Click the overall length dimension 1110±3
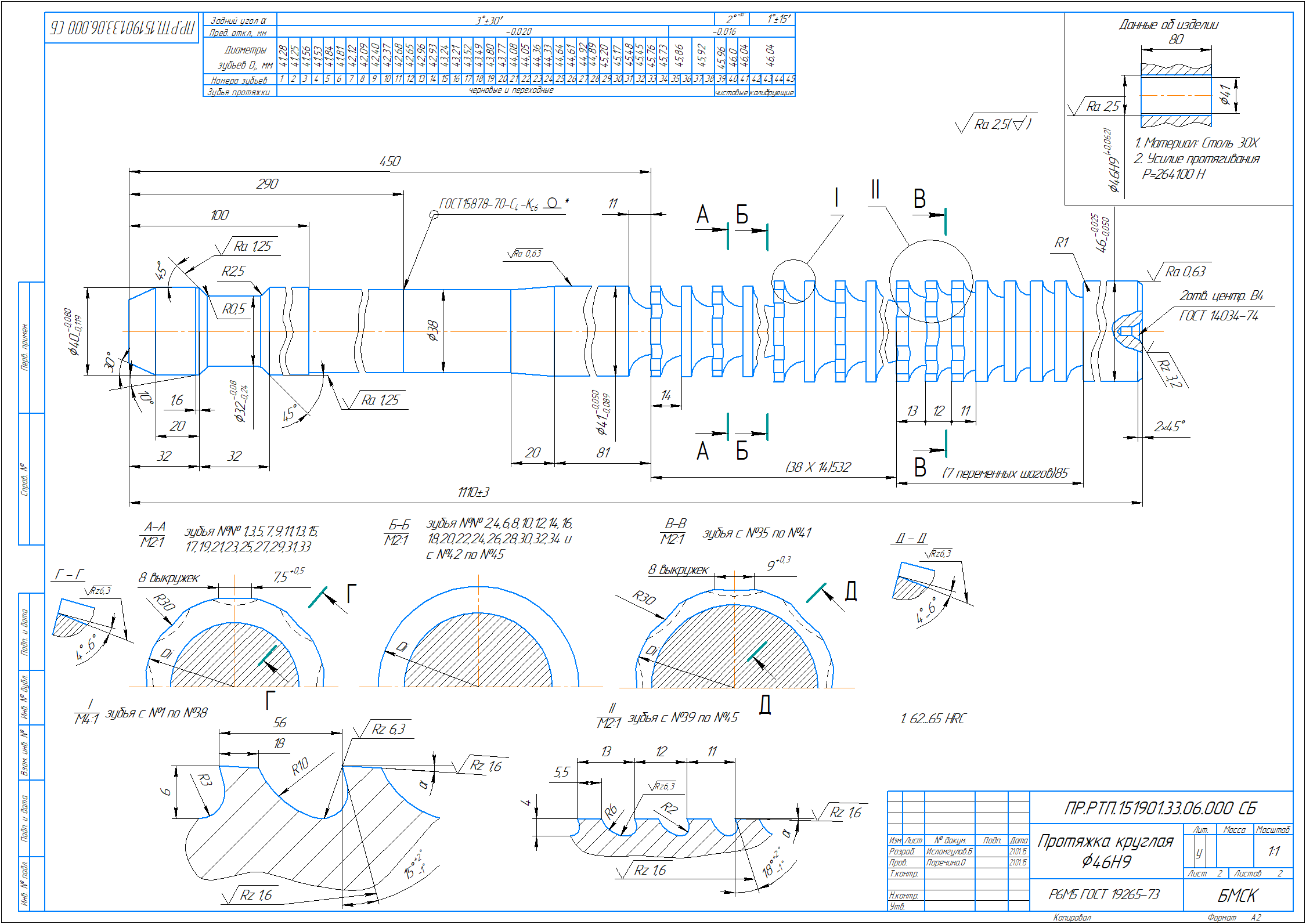Screen dimensions: 1306x924 click(x=473, y=492)
